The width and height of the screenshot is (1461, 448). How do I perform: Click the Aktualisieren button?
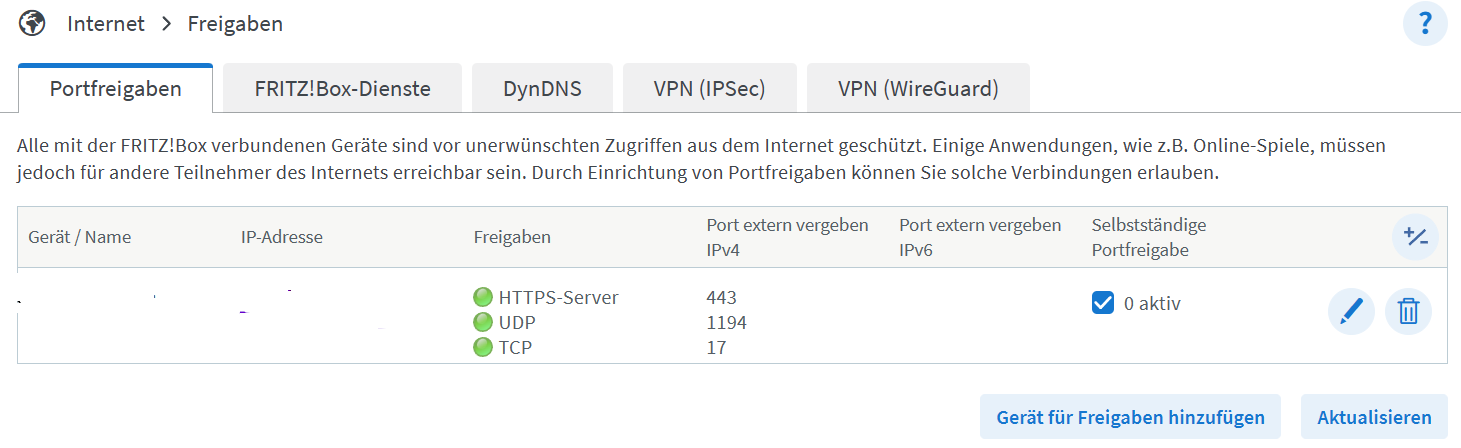pos(1374,417)
